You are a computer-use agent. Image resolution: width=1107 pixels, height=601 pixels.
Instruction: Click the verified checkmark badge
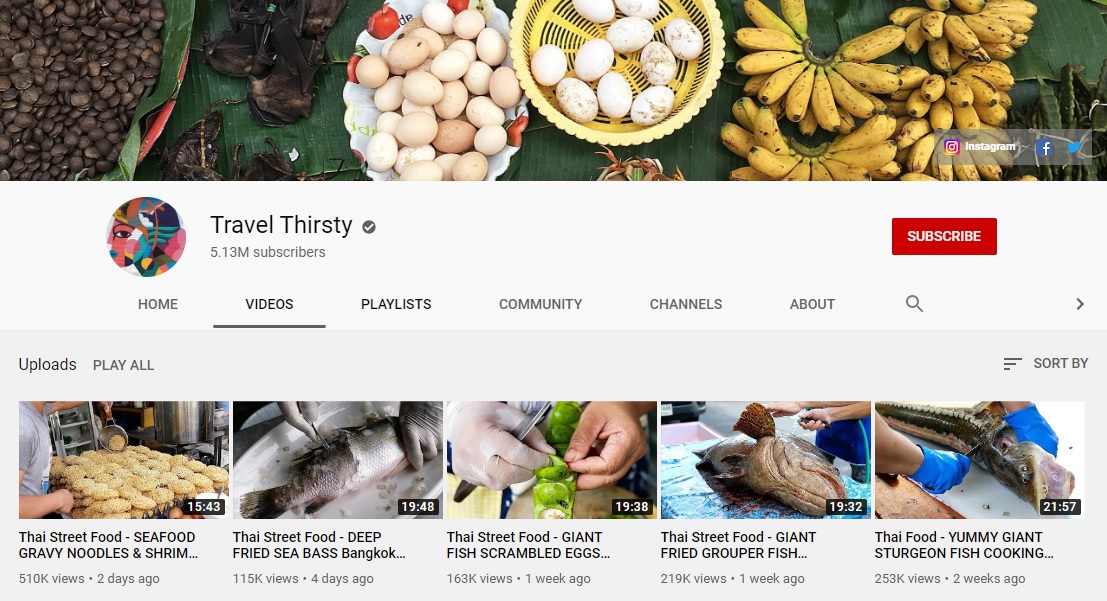click(x=369, y=227)
